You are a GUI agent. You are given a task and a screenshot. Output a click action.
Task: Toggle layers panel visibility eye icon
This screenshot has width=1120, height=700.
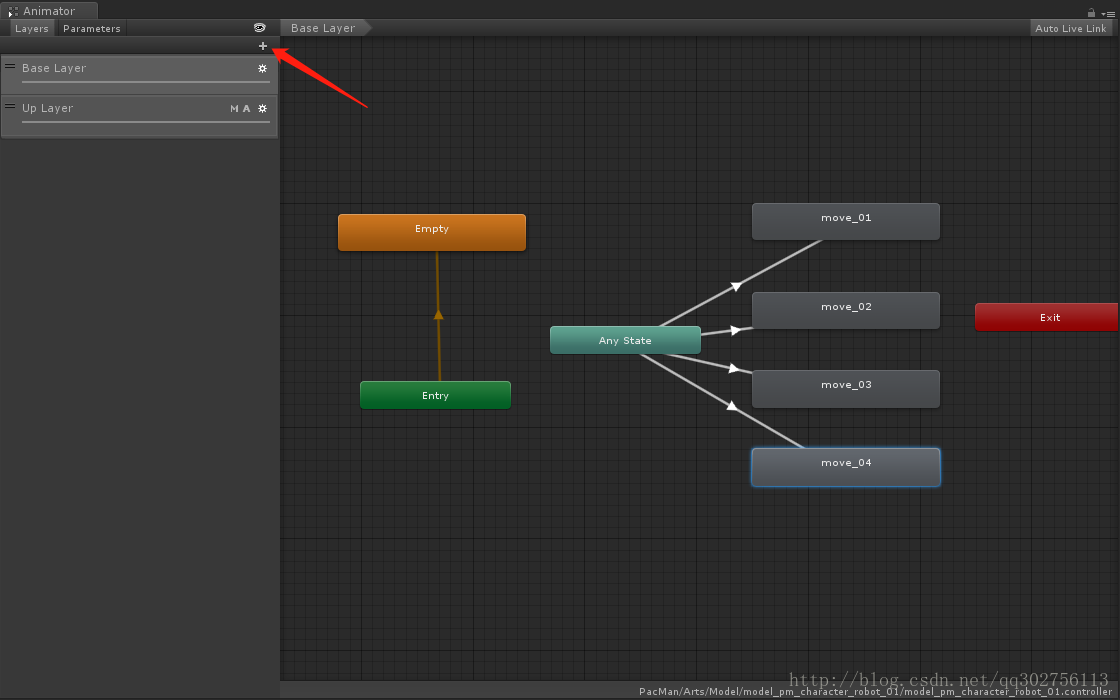coord(259,28)
